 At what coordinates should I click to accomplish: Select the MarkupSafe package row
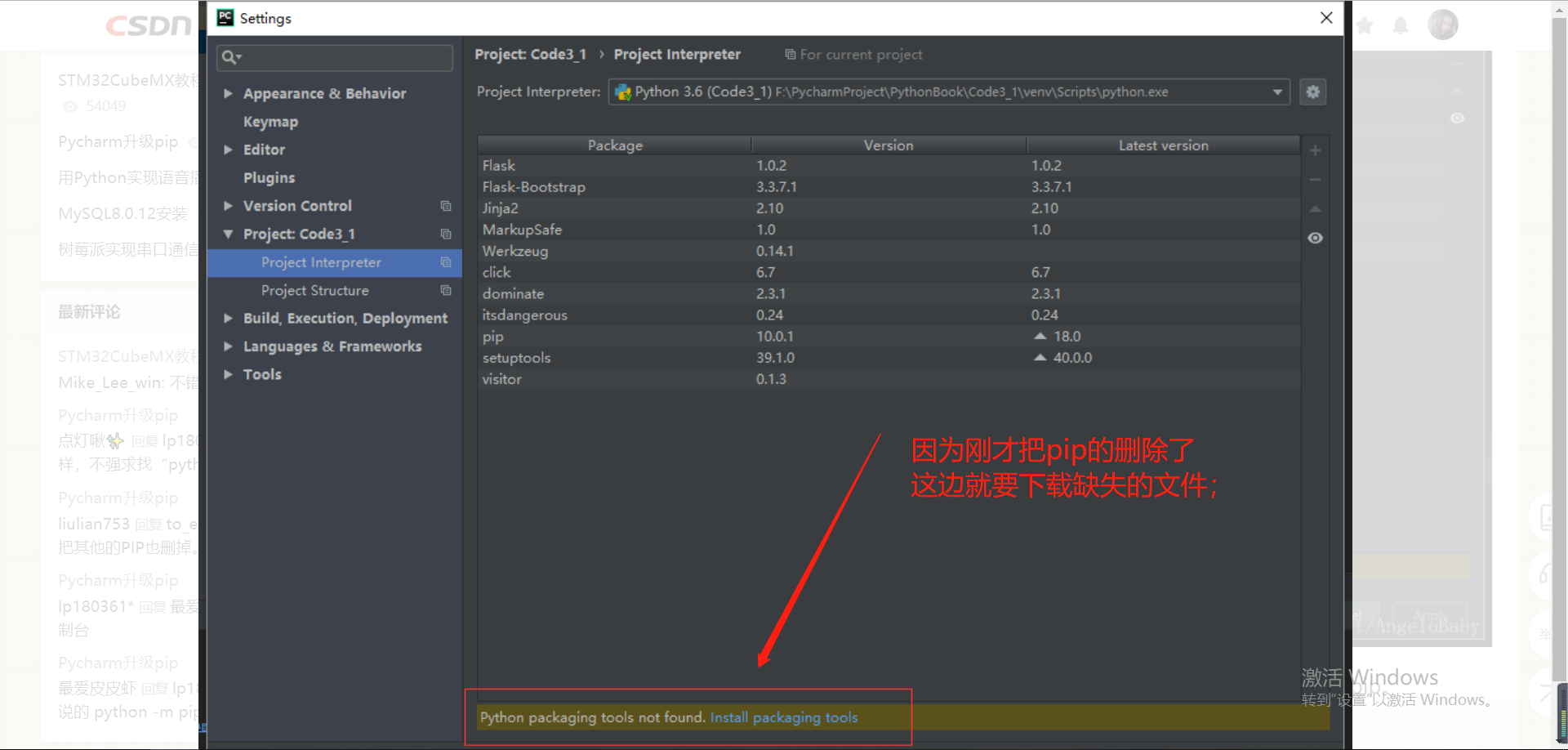tap(889, 230)
